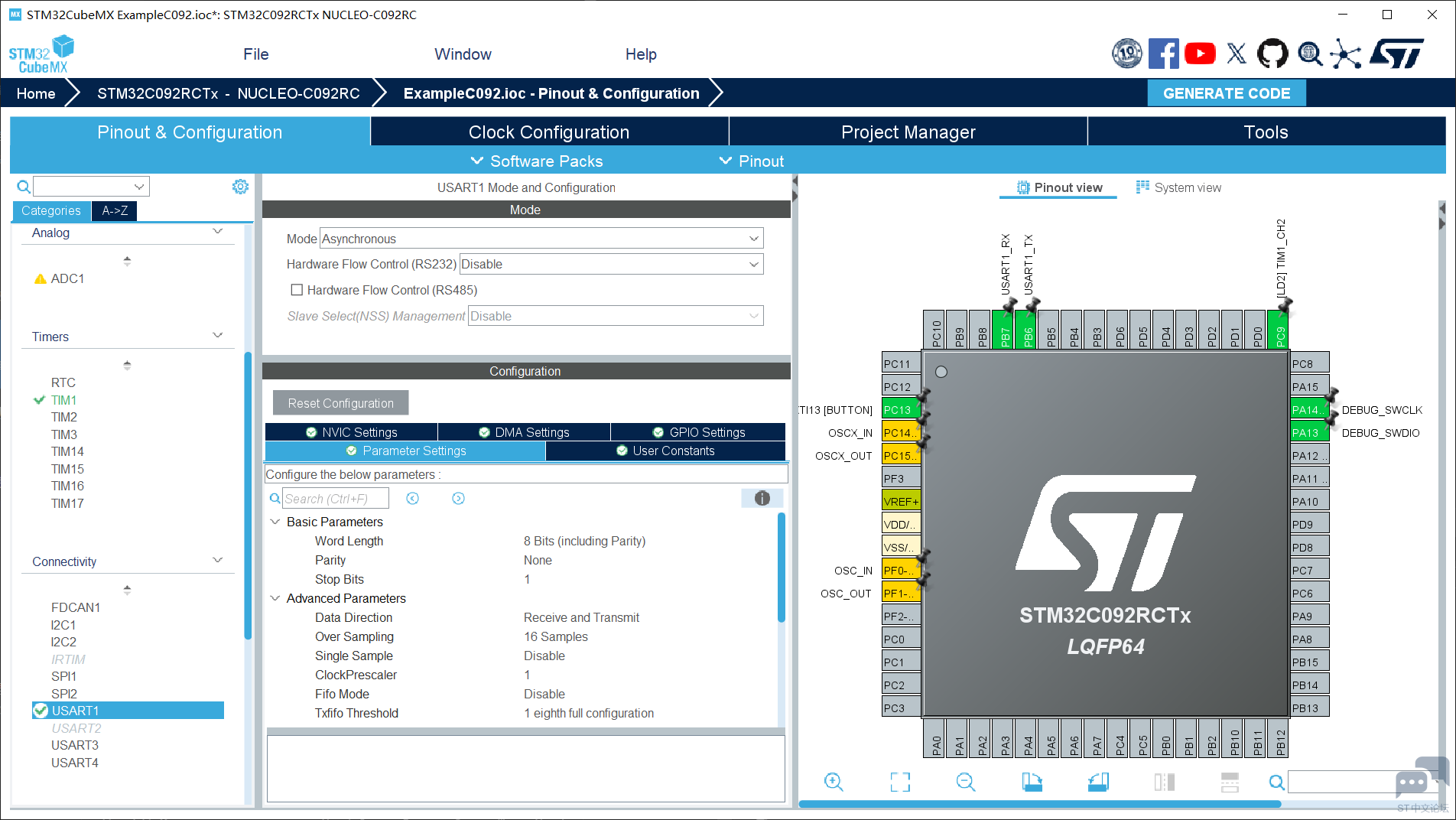Go to Home breadcrumb

36,93
